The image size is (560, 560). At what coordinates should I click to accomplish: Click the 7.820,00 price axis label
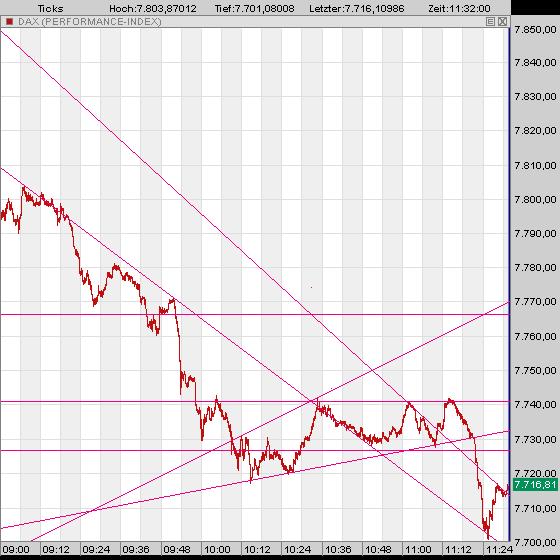[535, 131]
